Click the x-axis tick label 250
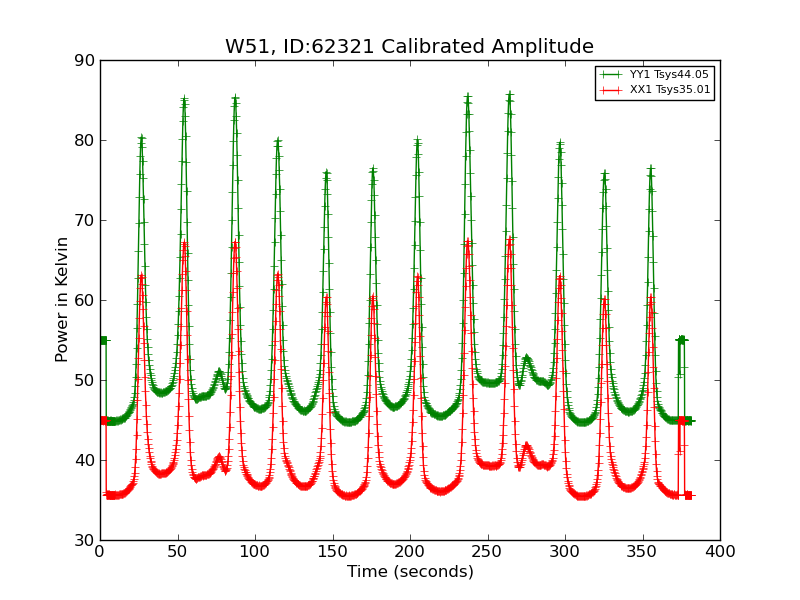Image resolution: width=800 pixels, height=600 pixels. [487, 552]
